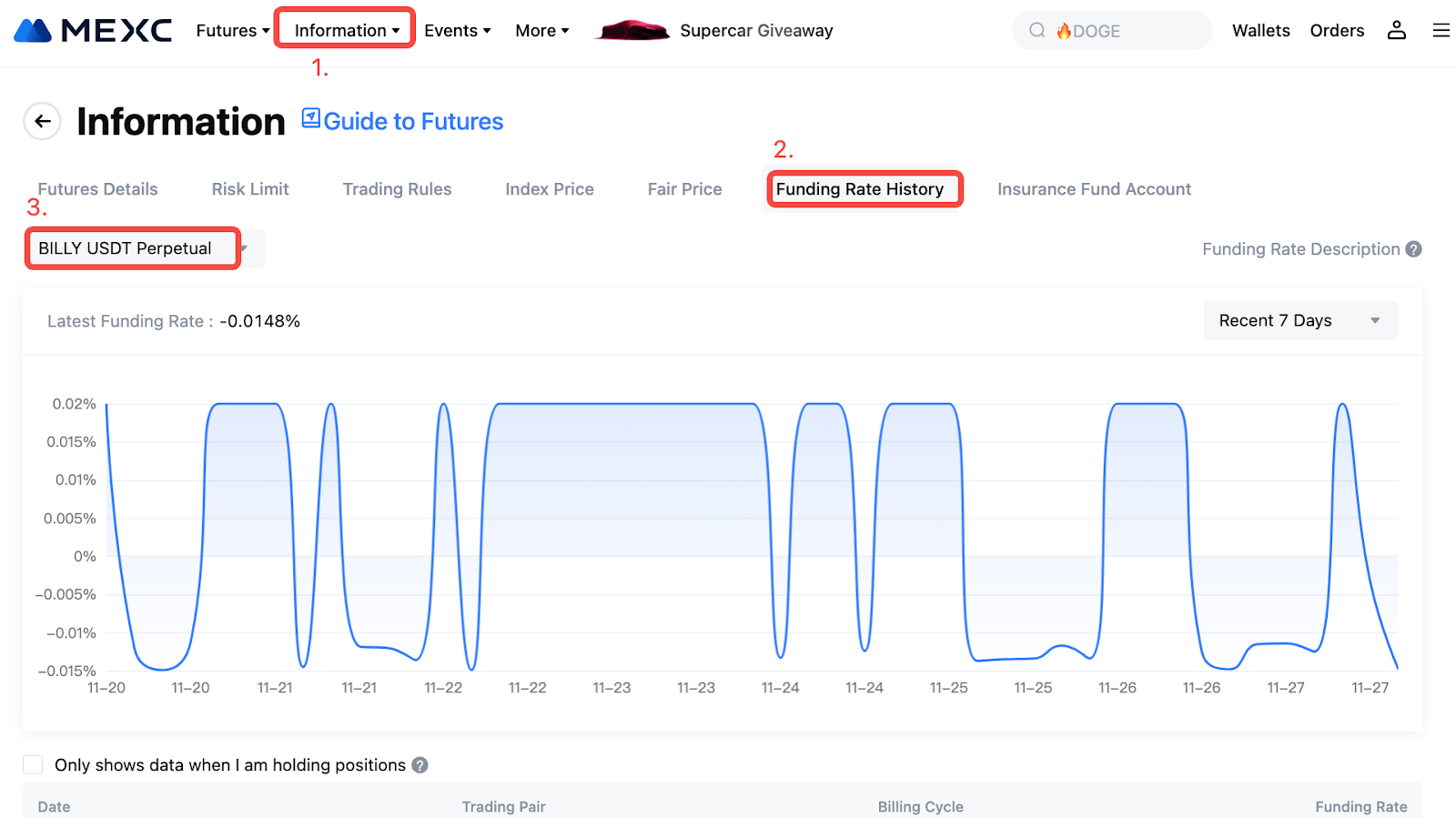Open the user profile icon
The height and width of the screenshot is (818, 1456).
point(1397,30)
